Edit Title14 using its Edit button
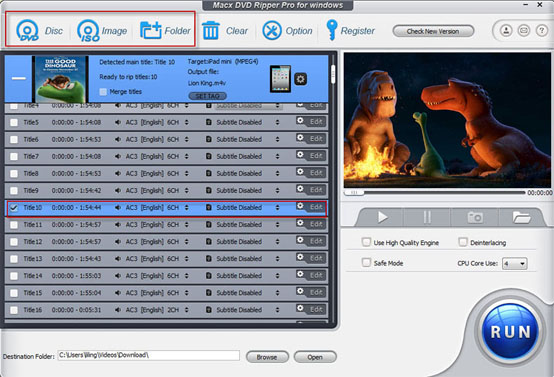This screenshot has width=554, height=377. point(311,275)
